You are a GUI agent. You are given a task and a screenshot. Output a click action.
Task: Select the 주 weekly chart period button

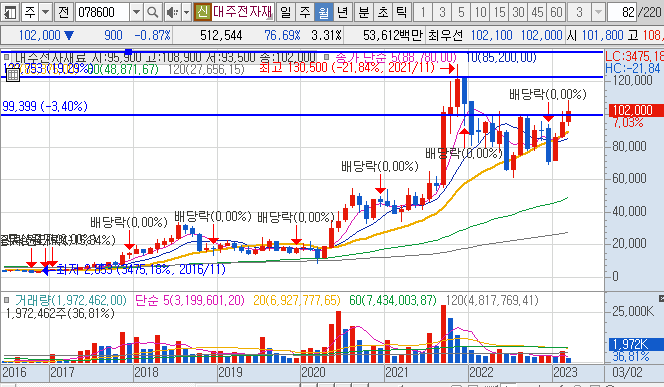click(305, 12)
